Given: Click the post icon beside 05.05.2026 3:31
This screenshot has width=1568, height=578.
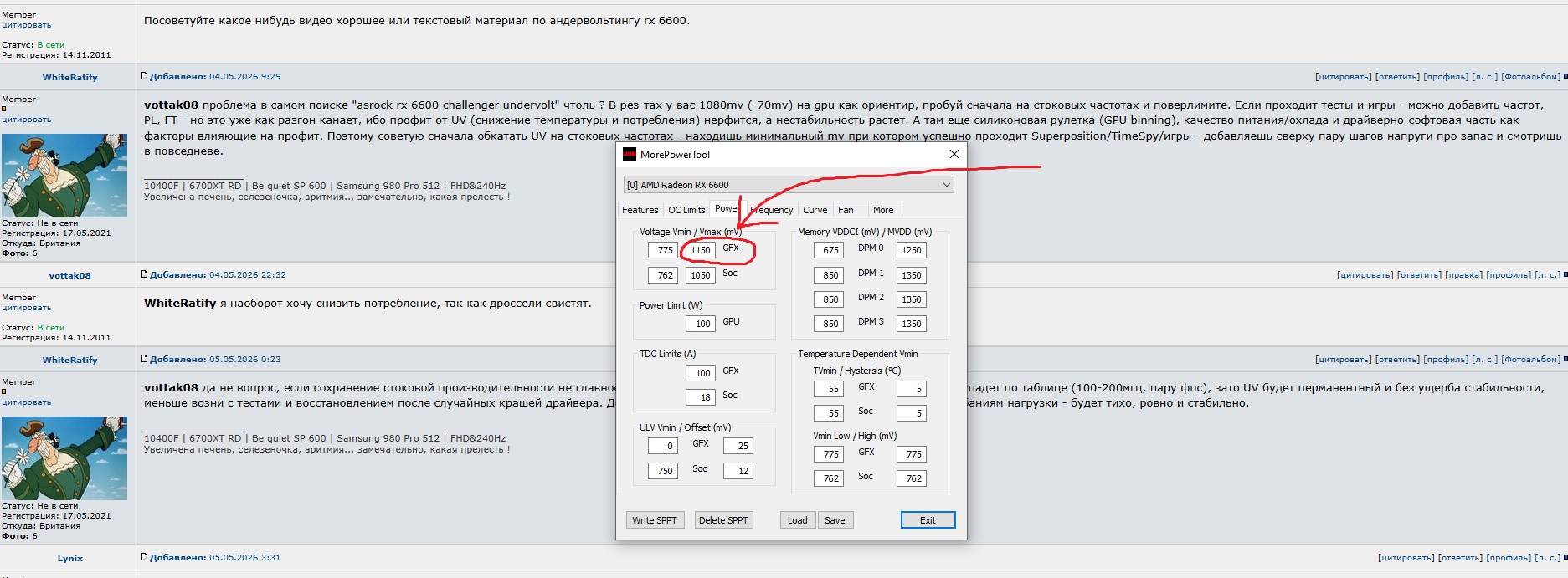Looking at the screenshot, I should coord(145,557).
